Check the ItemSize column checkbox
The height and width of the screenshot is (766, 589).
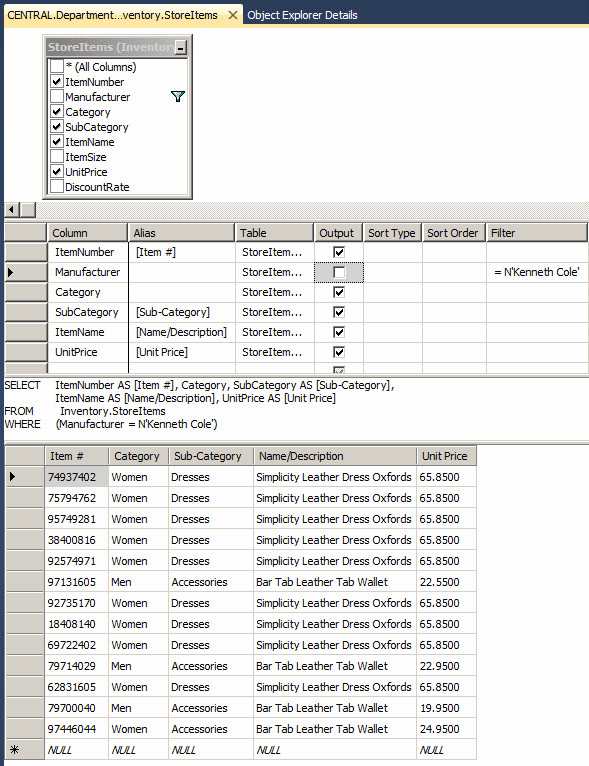tap(57, 157)
